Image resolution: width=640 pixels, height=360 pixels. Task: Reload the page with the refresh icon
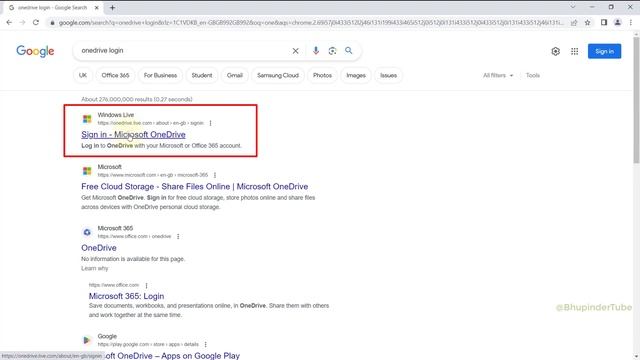click(x=36, y=22)
